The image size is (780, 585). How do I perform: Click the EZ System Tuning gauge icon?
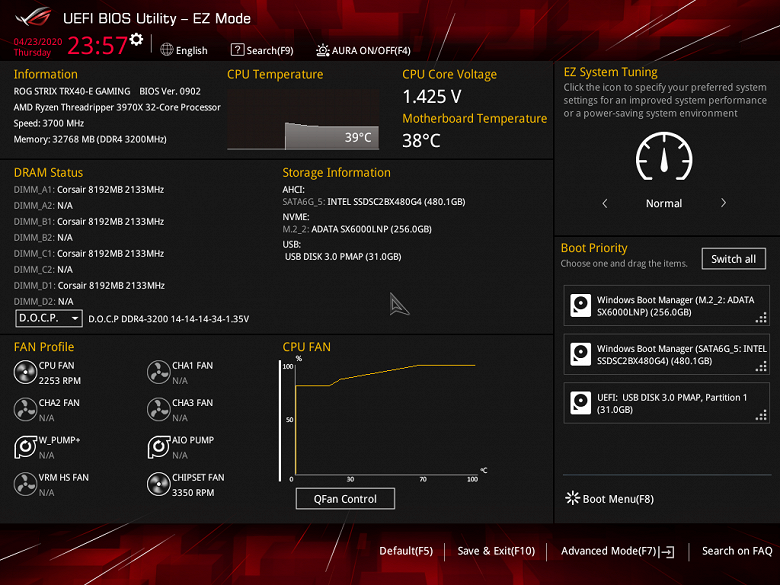pos(664,156)
